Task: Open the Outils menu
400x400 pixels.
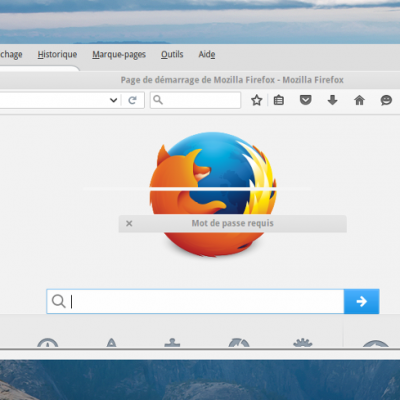Action: [x=172, y=54]
